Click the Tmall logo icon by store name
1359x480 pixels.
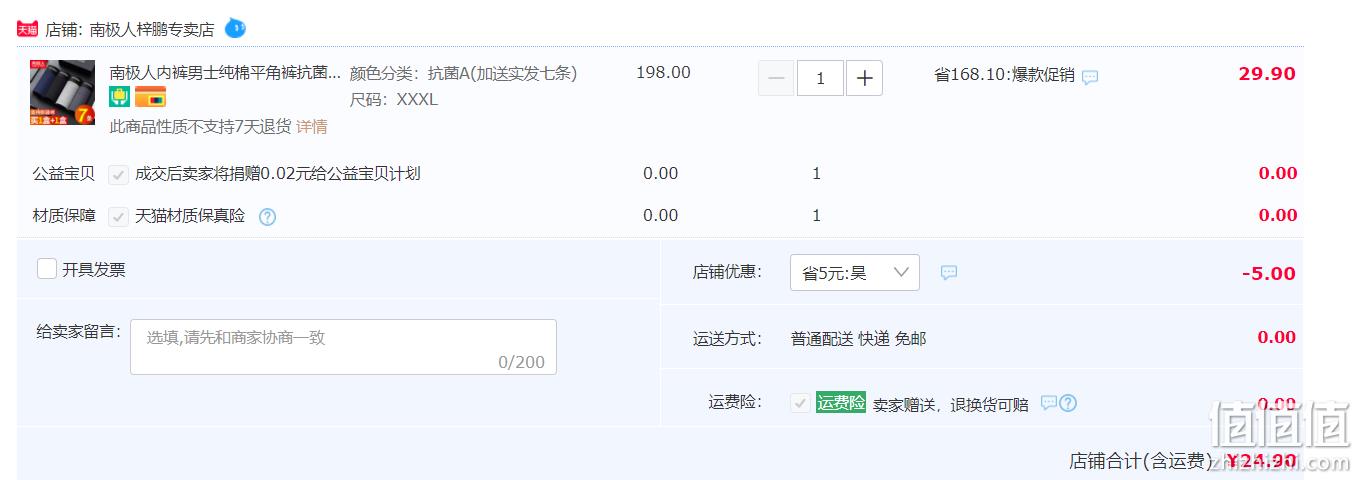(x=28, y=29)
